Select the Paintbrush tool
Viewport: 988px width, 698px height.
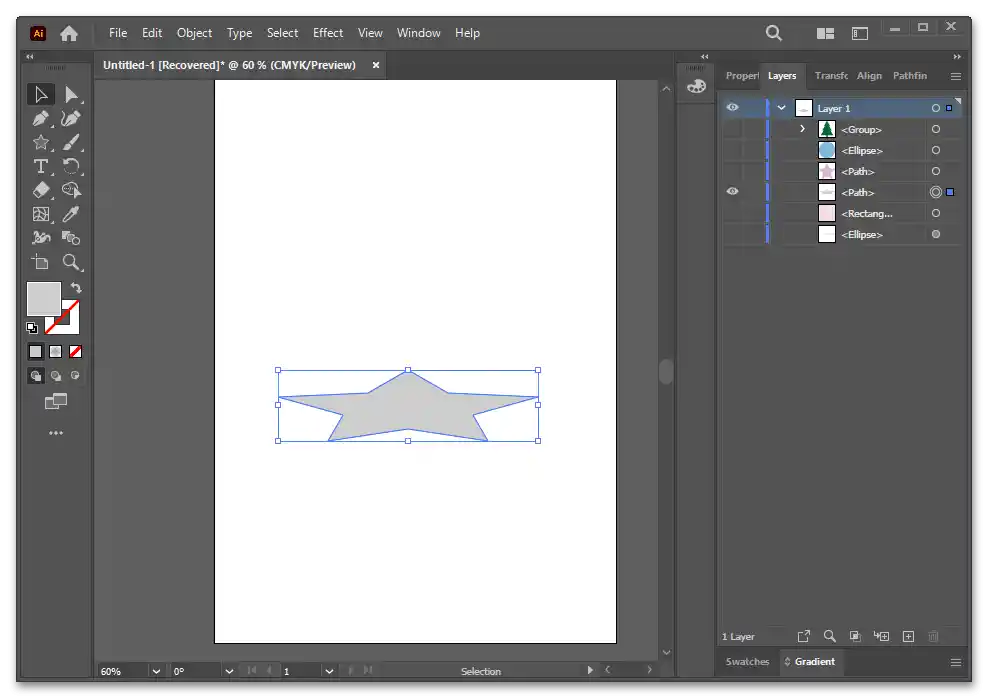[71, 142]
